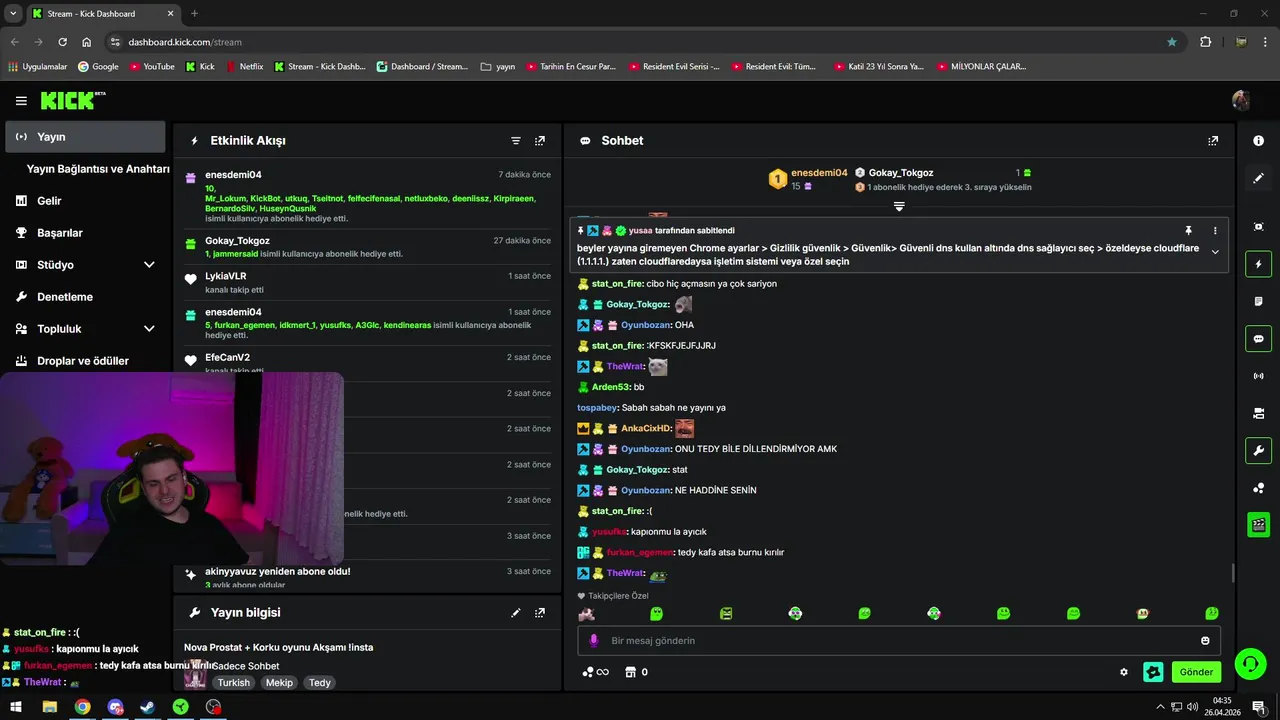
Task: Click the channel points infinity icon
Action: click(595, 672)
